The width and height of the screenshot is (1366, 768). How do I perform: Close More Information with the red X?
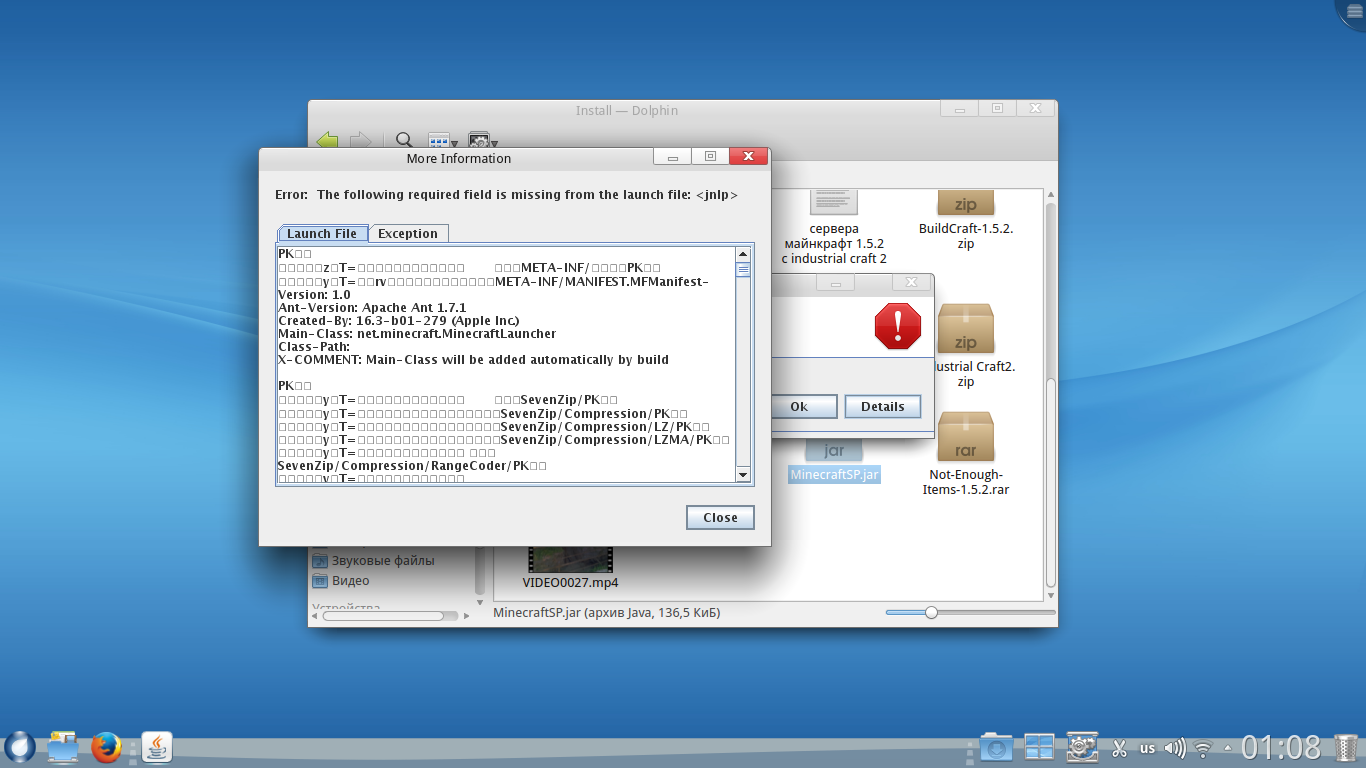point(748,157)
